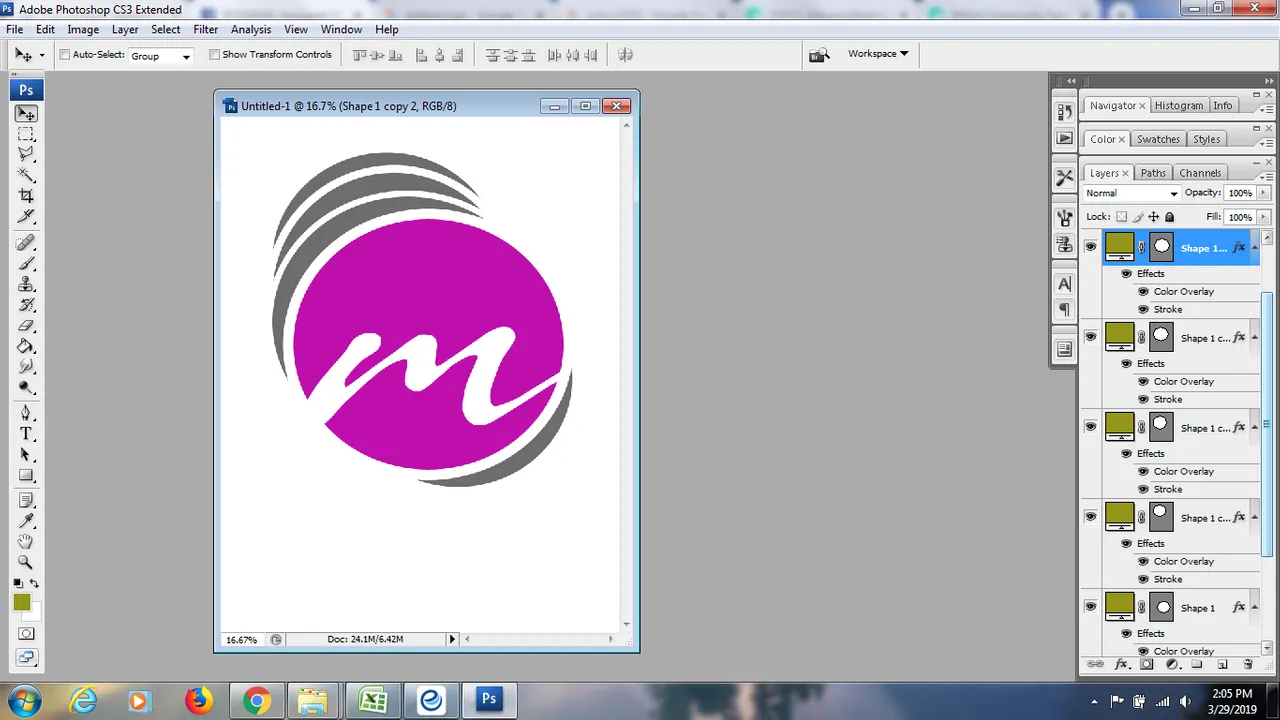Select the Lasso tool

pyautogui.click(x=26, y=154)
